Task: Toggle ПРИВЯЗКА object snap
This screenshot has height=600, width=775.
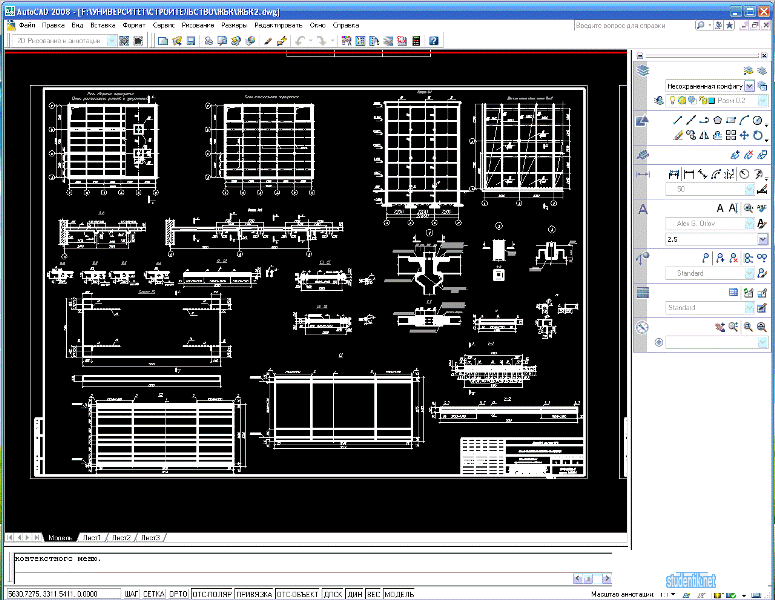Action: click(x=254, y=594)
